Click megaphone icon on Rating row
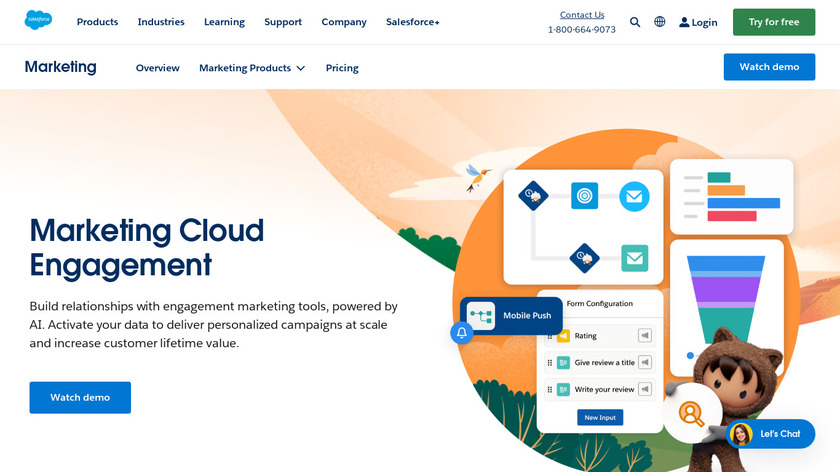The width and height of the screenshot is (840, 472). (x=645, y=335)
